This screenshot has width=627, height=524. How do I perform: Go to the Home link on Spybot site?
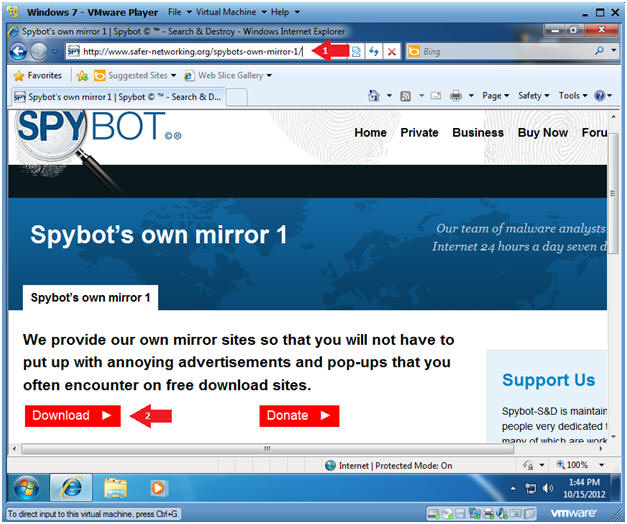pyautogui.click(x=370, y=132)
